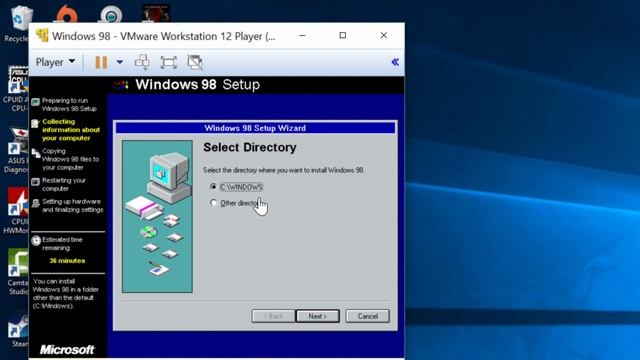This screenshot has width=640, height=360.
Task: Open the Recycle Bin desktop icon
Action: click(18, 23)
